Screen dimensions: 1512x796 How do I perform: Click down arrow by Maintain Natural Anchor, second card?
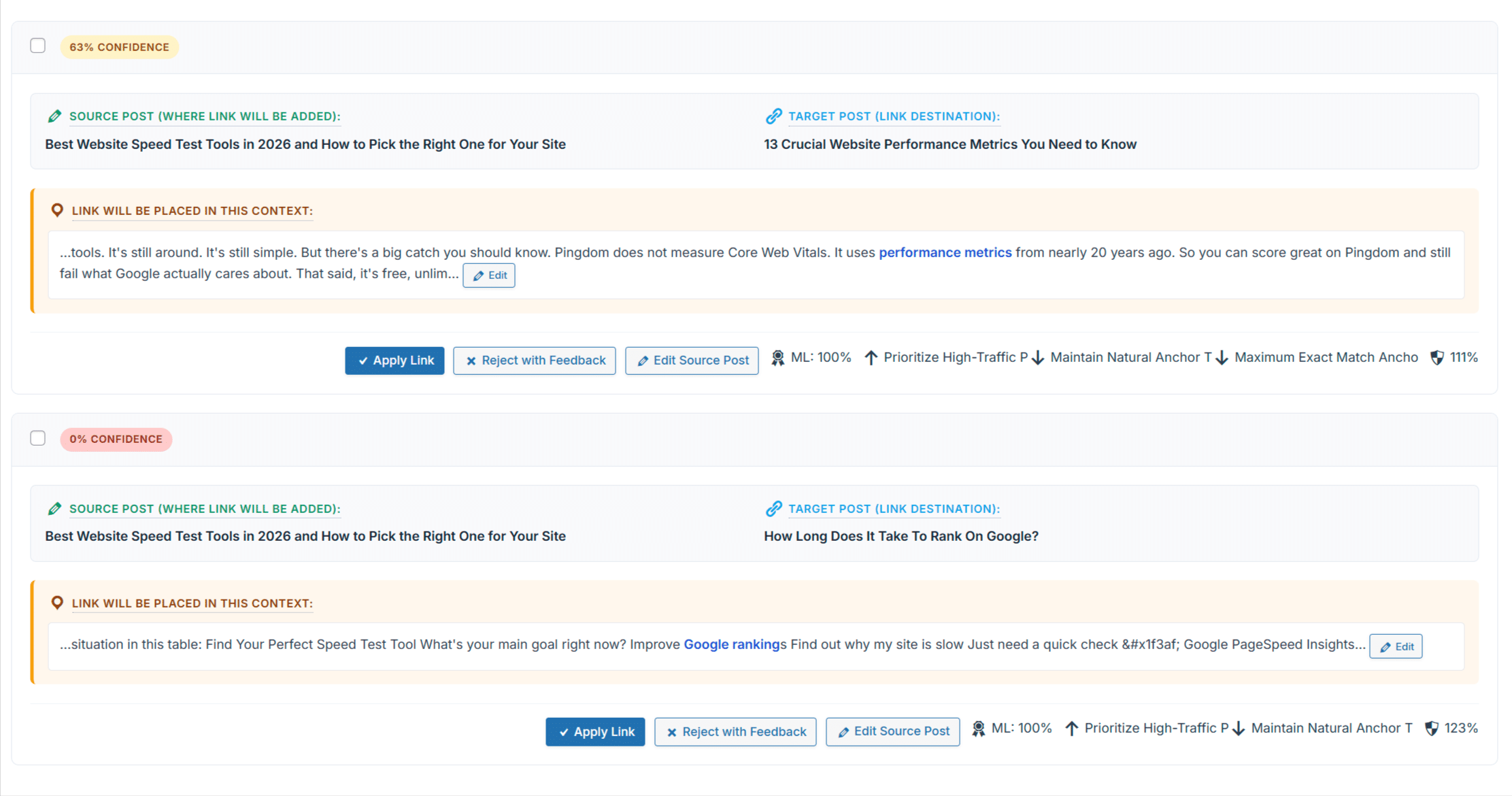pyautogui.click(x=1239, y=729)
